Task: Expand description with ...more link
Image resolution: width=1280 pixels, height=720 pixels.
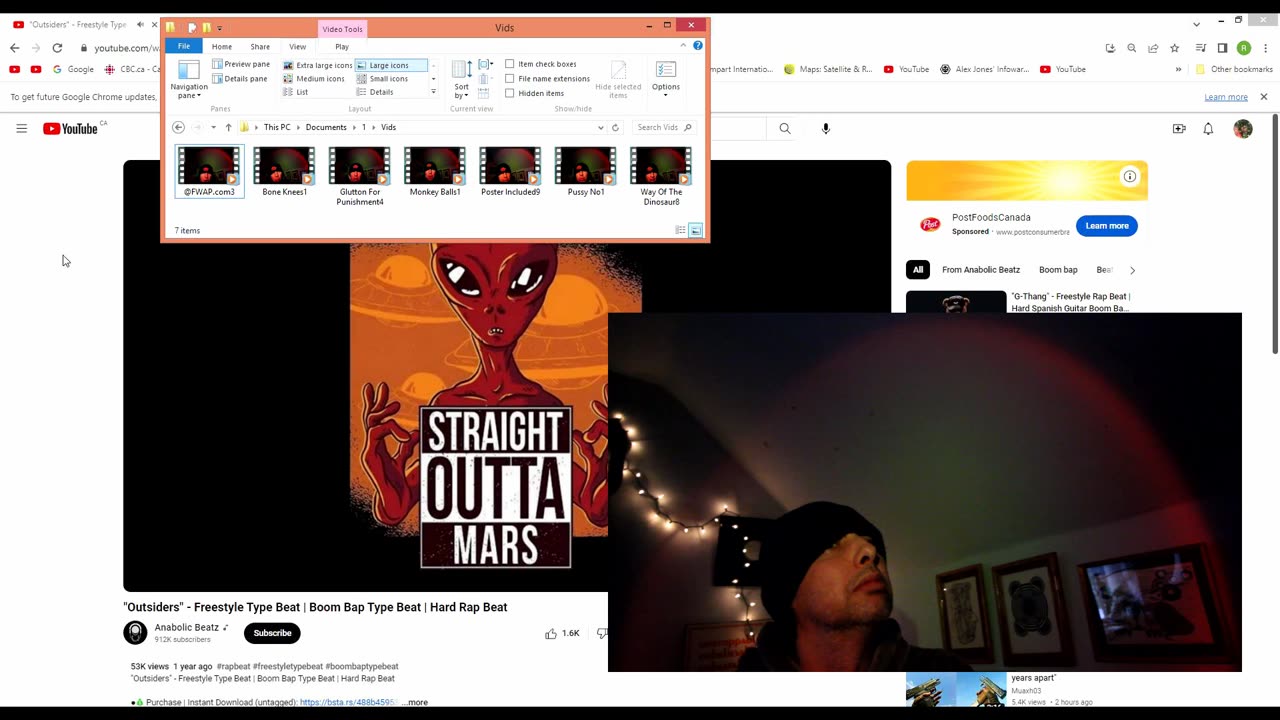Action: (x=415, y=702)
